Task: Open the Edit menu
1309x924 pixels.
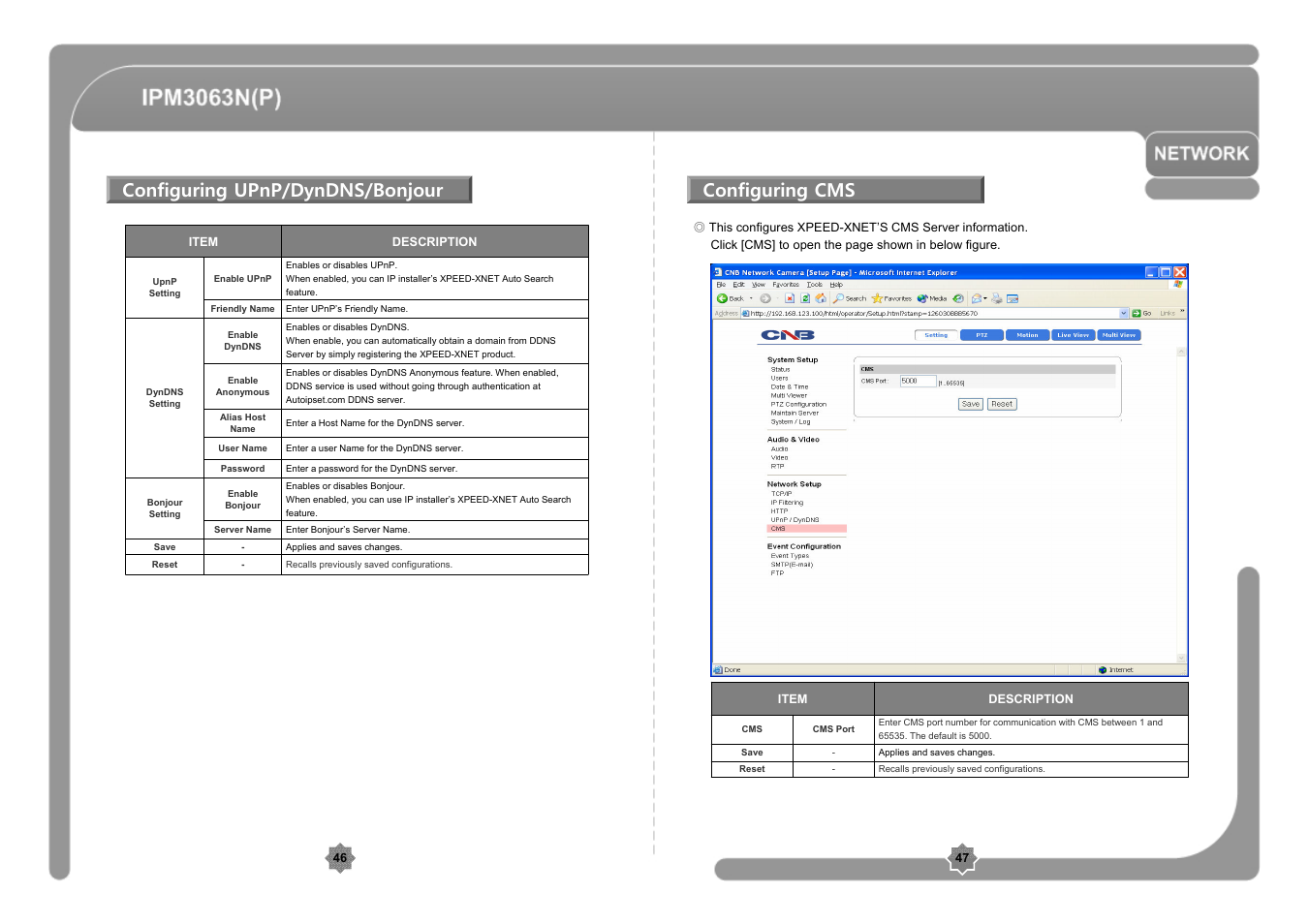Action: [x=738, y=285]
